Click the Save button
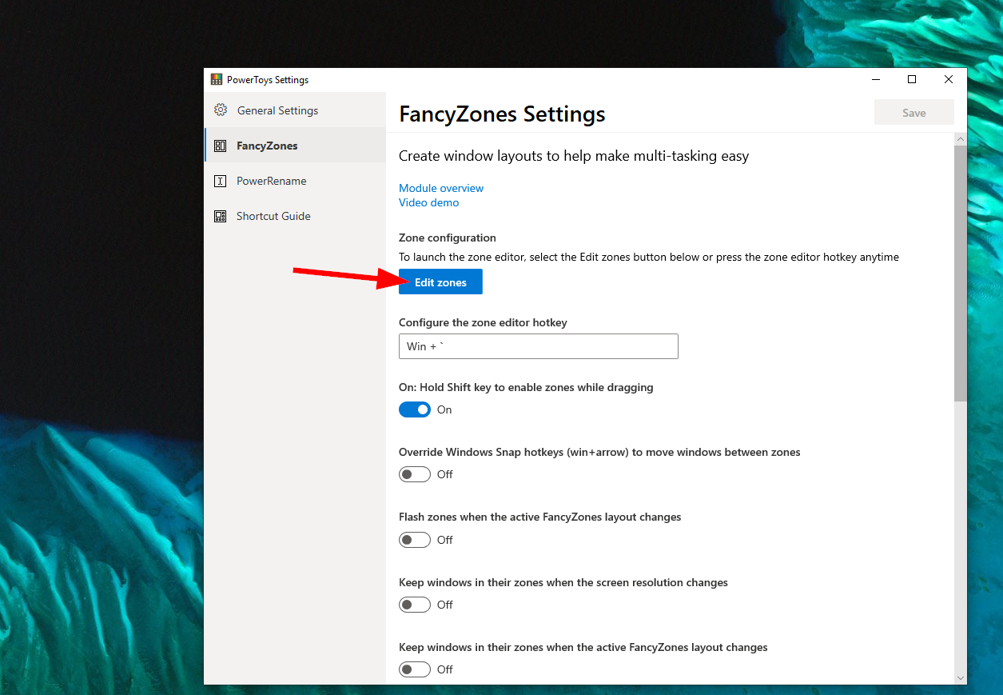1003x695 pixels. 913,113
